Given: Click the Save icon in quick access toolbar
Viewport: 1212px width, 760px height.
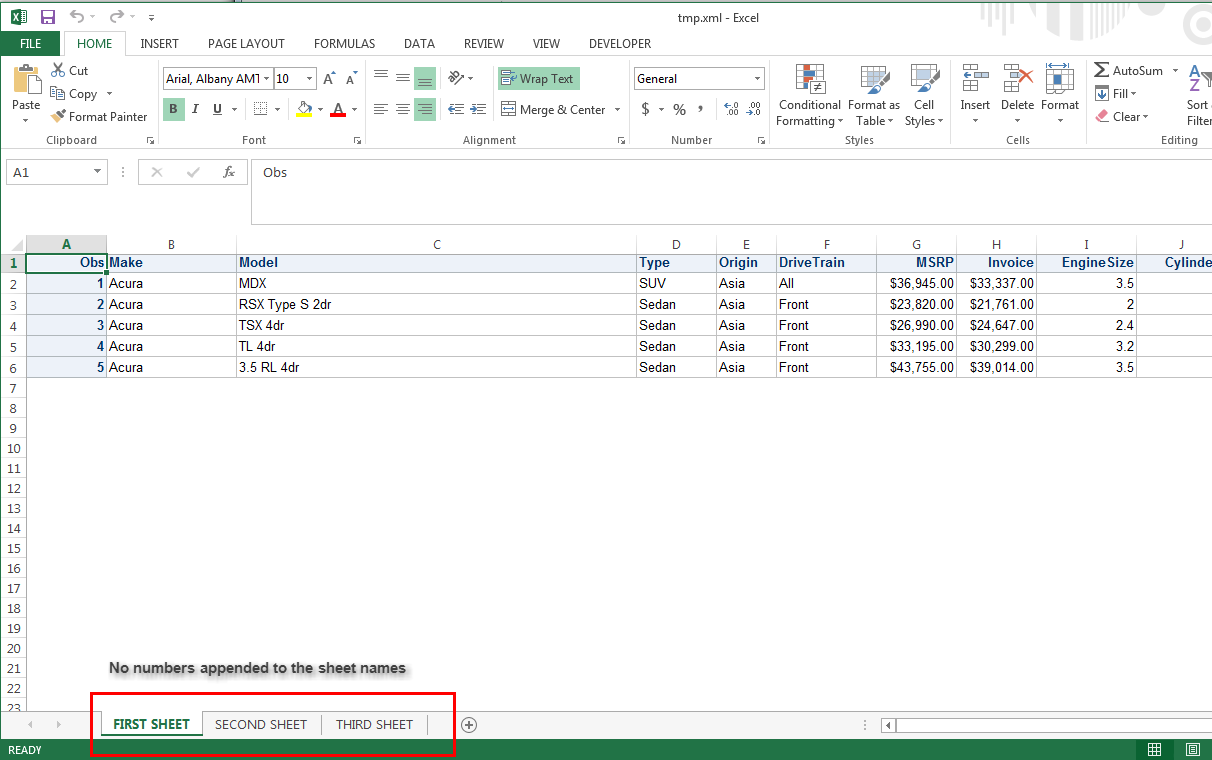Looking at the screenshot, I should 47,17.
